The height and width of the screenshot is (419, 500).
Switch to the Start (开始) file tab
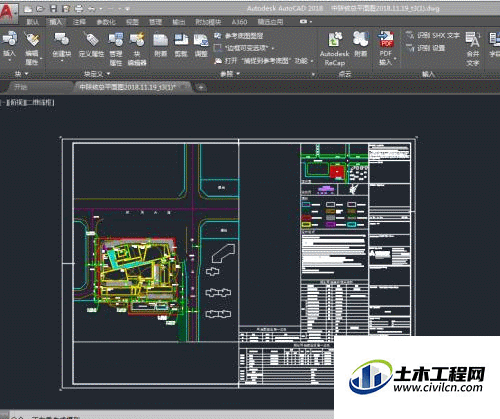(21, 87)
